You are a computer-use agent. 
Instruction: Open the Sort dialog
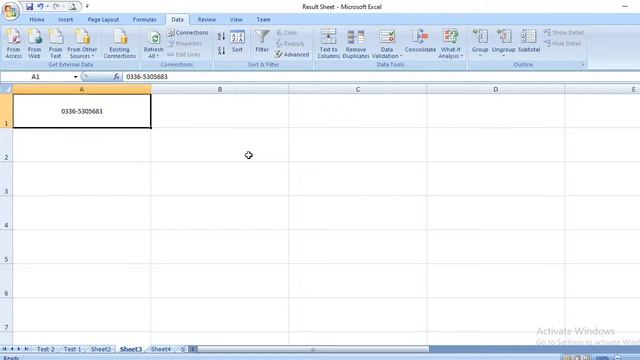click(237, 41)
